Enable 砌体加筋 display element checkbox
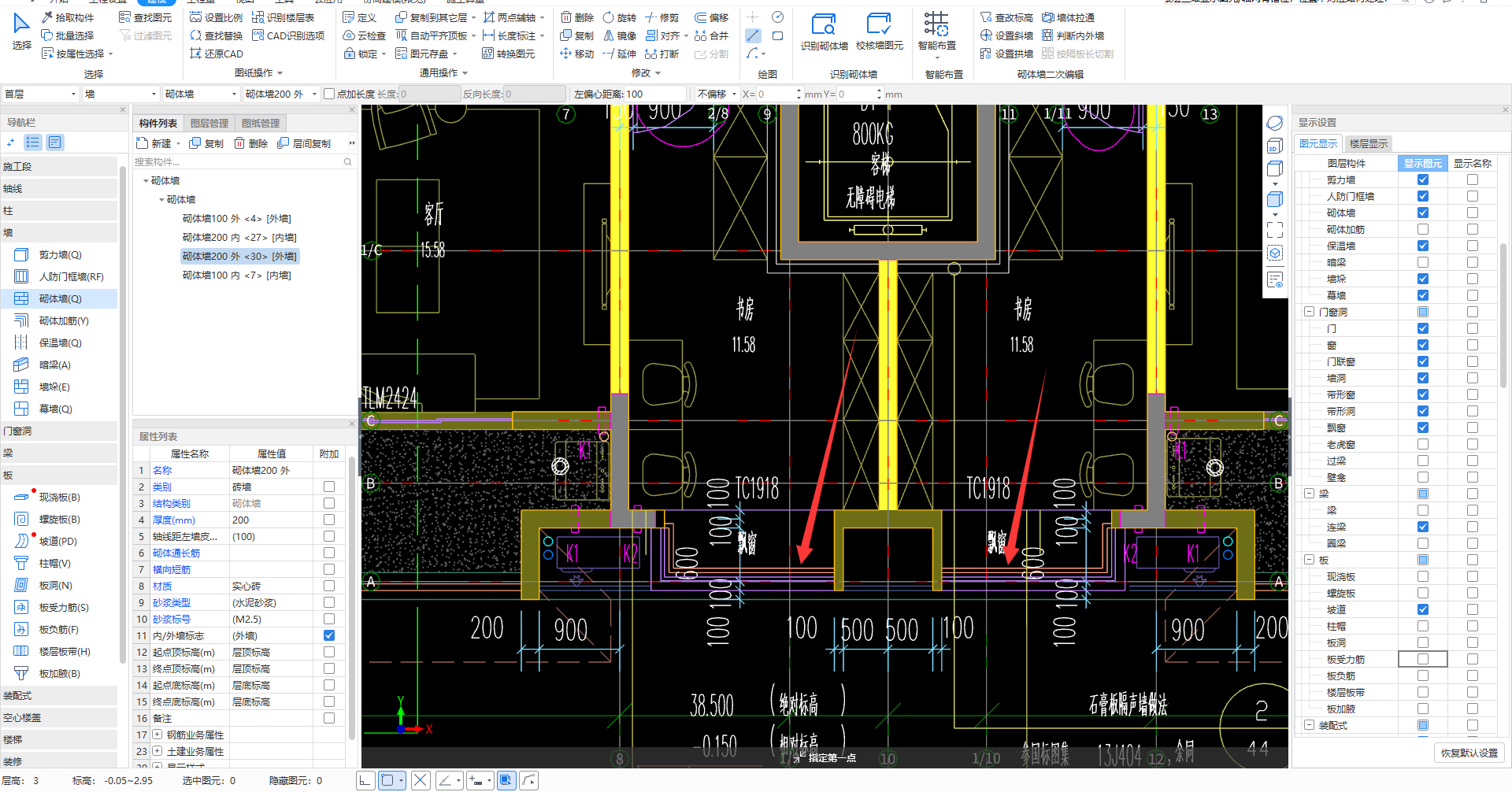This screenshot has height=792, width=1512. [1422, 229]
